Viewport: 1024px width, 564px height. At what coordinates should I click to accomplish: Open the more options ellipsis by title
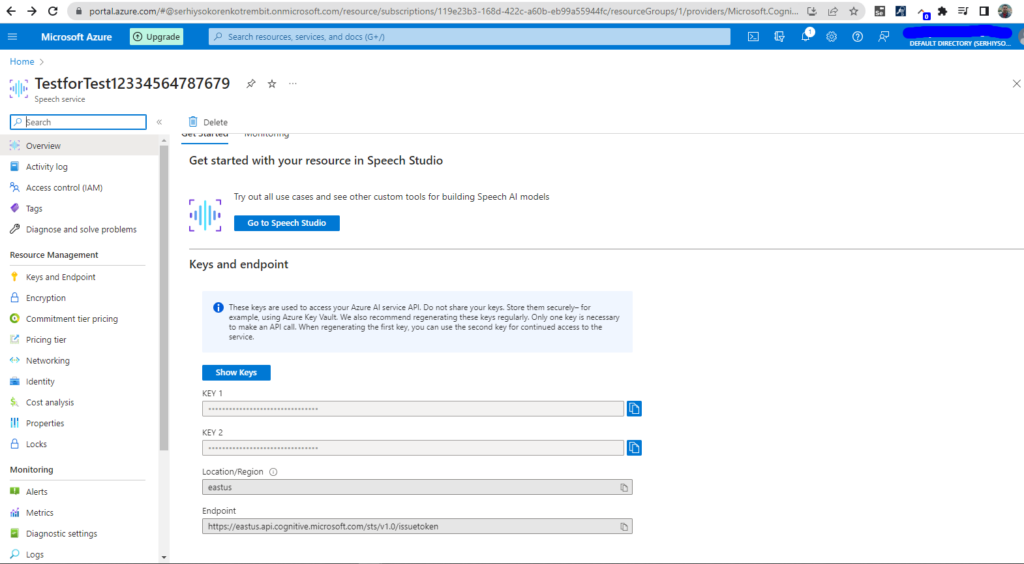pyautogui.click(x=293, y=84)
